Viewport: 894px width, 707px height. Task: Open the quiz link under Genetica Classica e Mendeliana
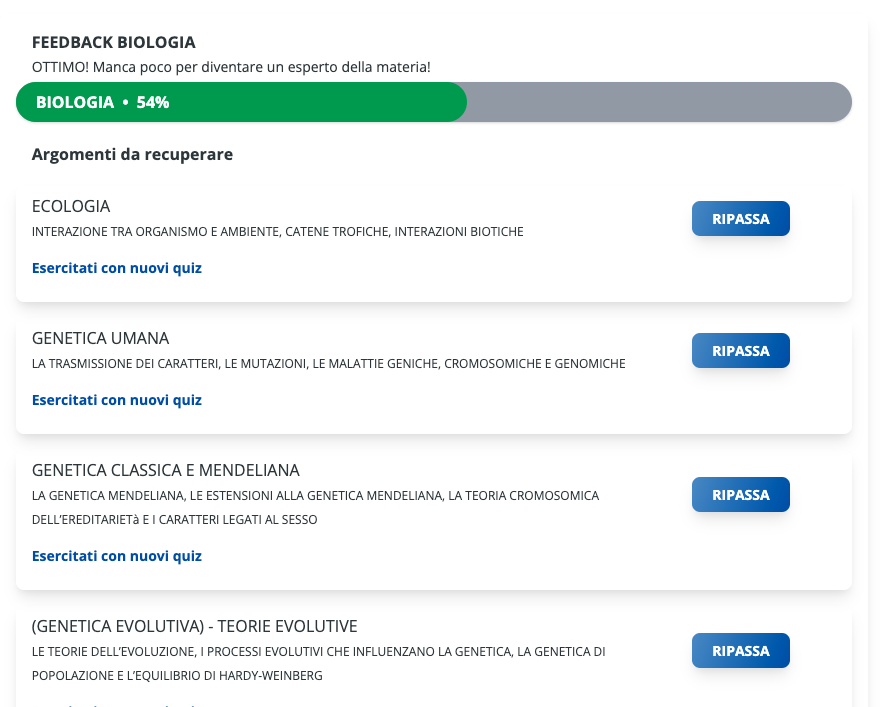pos(117,556)
